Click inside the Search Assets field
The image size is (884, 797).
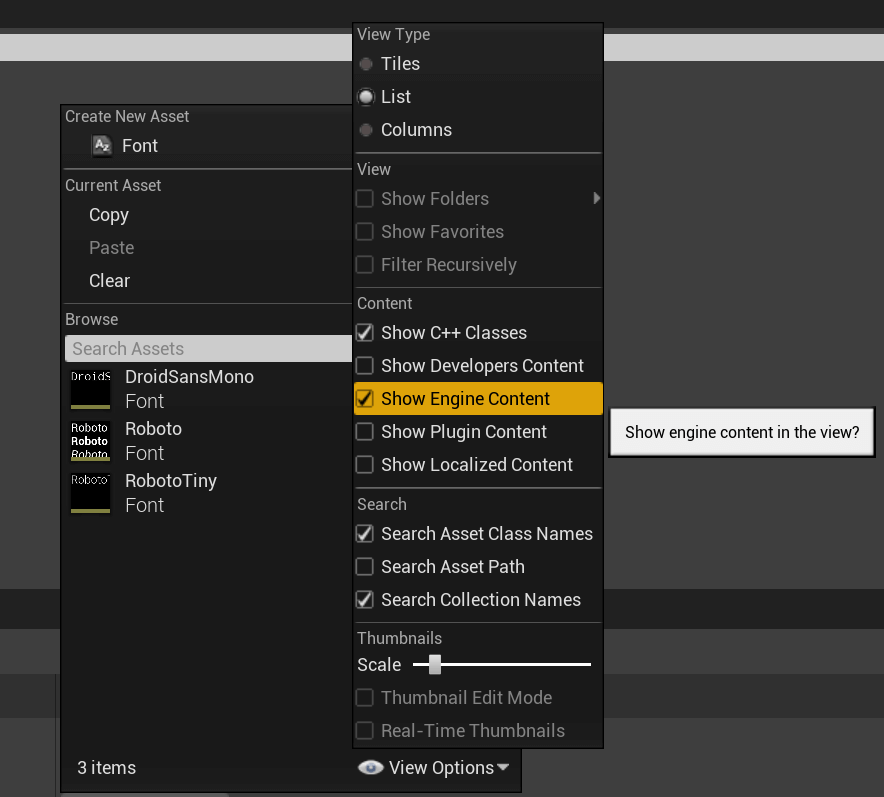coord(208,349)
